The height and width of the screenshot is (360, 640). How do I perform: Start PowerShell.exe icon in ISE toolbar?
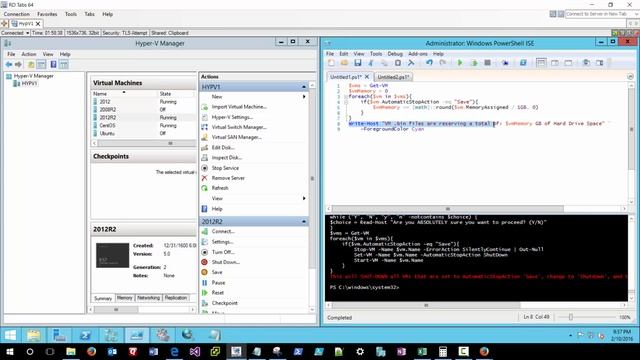tap(523, 63)
